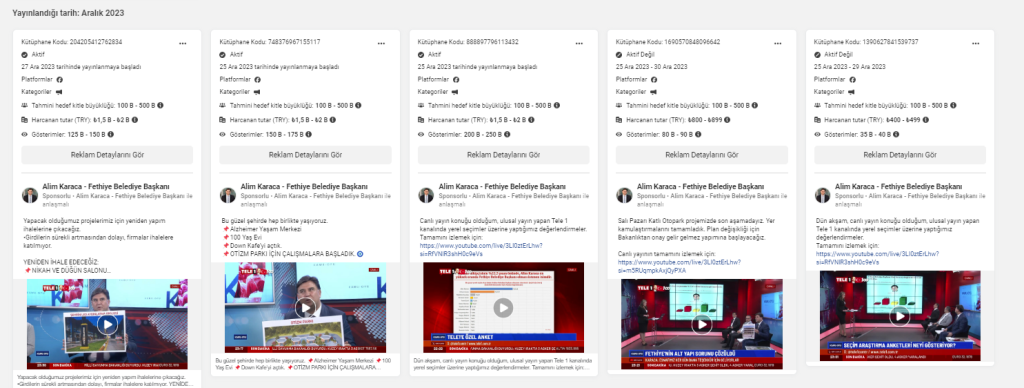1024x388 pixels.
Task: Open Reklam Detaylarını Gör for ad 748376967155117
Action: 305,155
